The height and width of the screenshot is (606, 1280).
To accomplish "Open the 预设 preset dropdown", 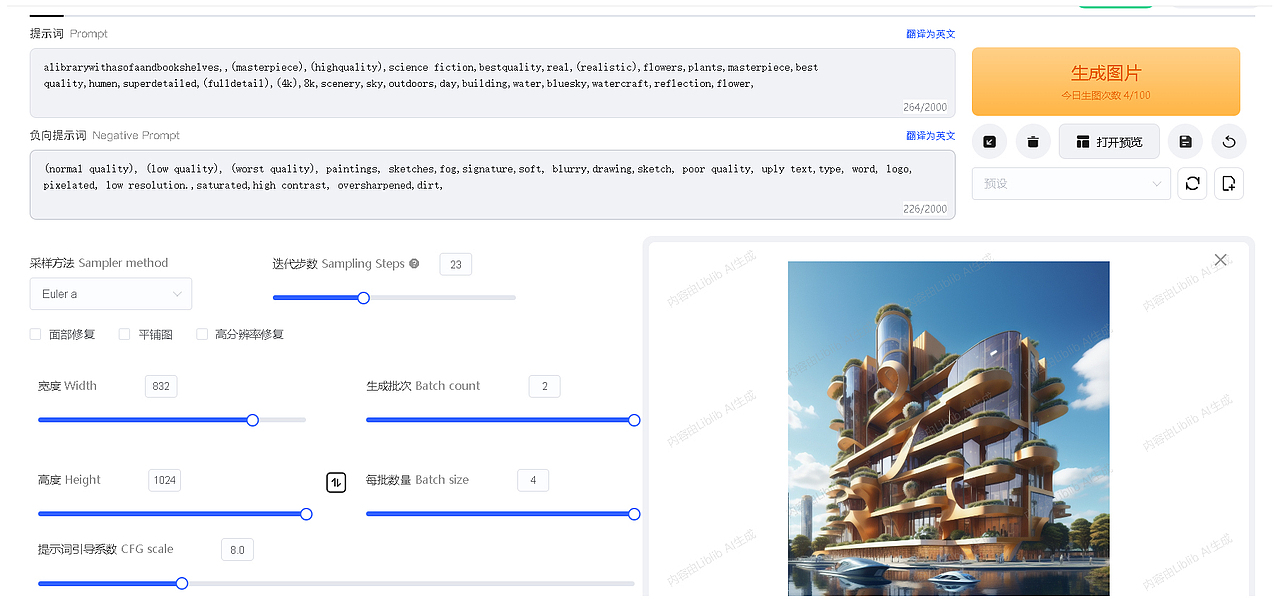I will pos(1071,184).
